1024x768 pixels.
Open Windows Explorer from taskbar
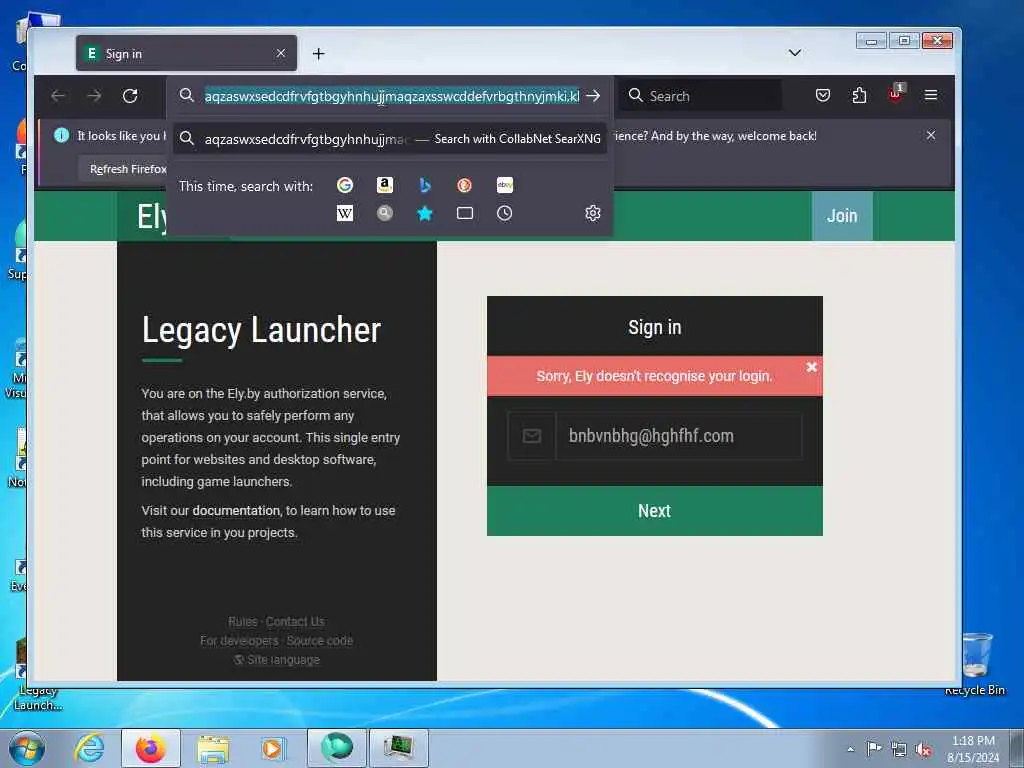213,748
